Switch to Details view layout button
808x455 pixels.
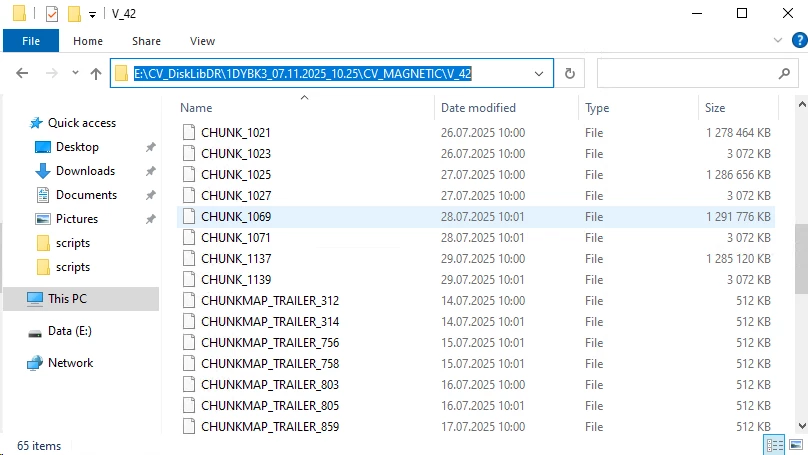[x=774, y=445]
